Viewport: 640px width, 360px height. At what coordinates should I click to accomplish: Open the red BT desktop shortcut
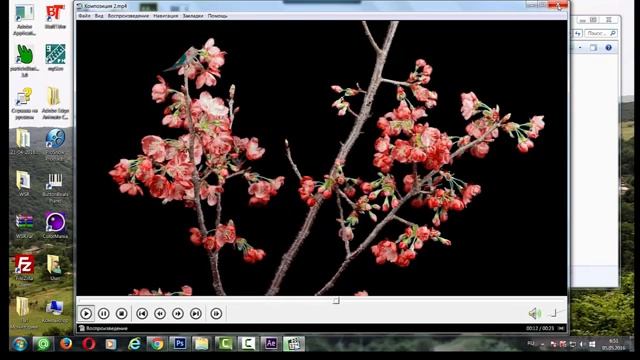click(x=55, y=16)
